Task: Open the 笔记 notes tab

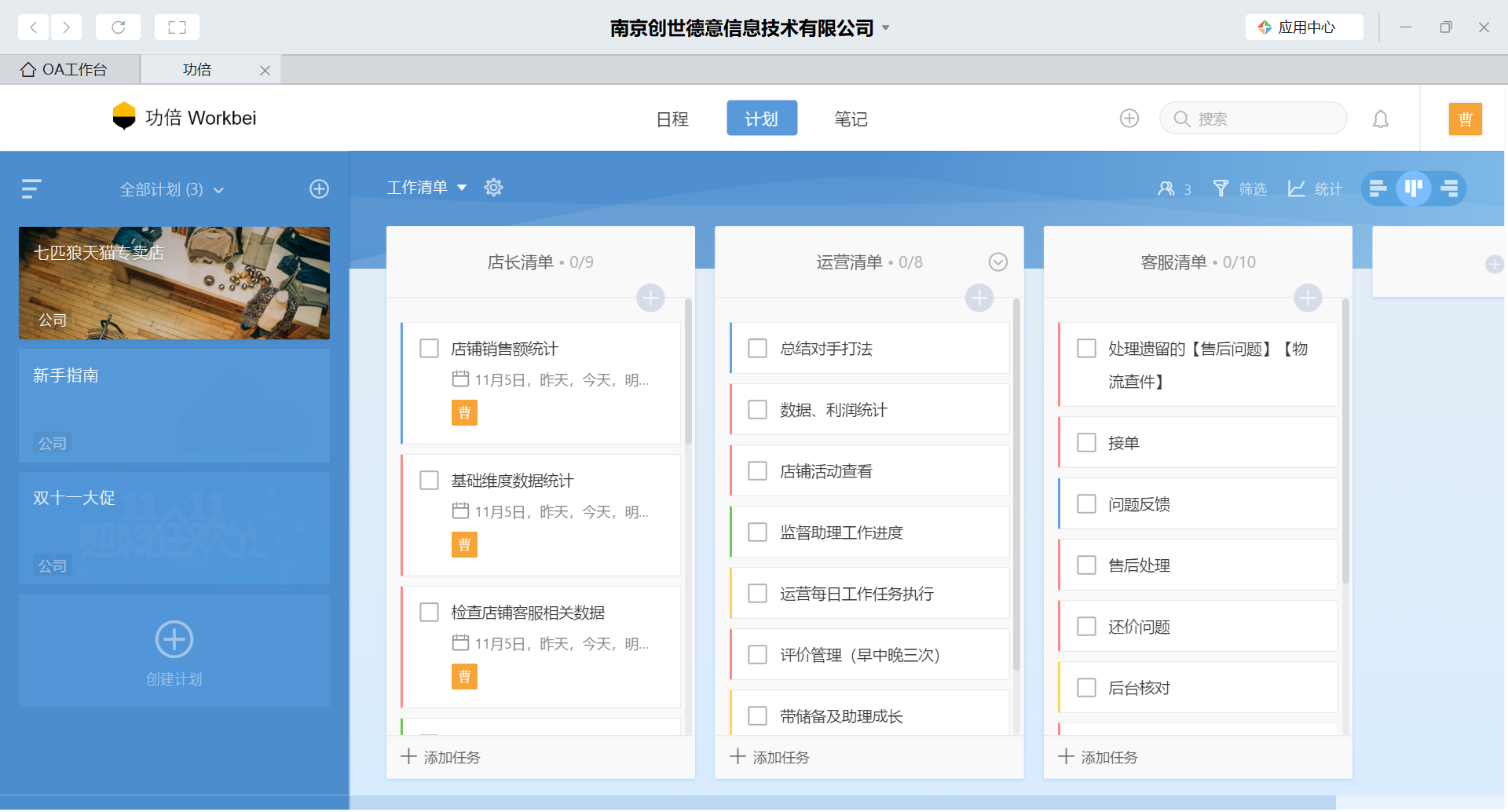Action: [851, 119]
